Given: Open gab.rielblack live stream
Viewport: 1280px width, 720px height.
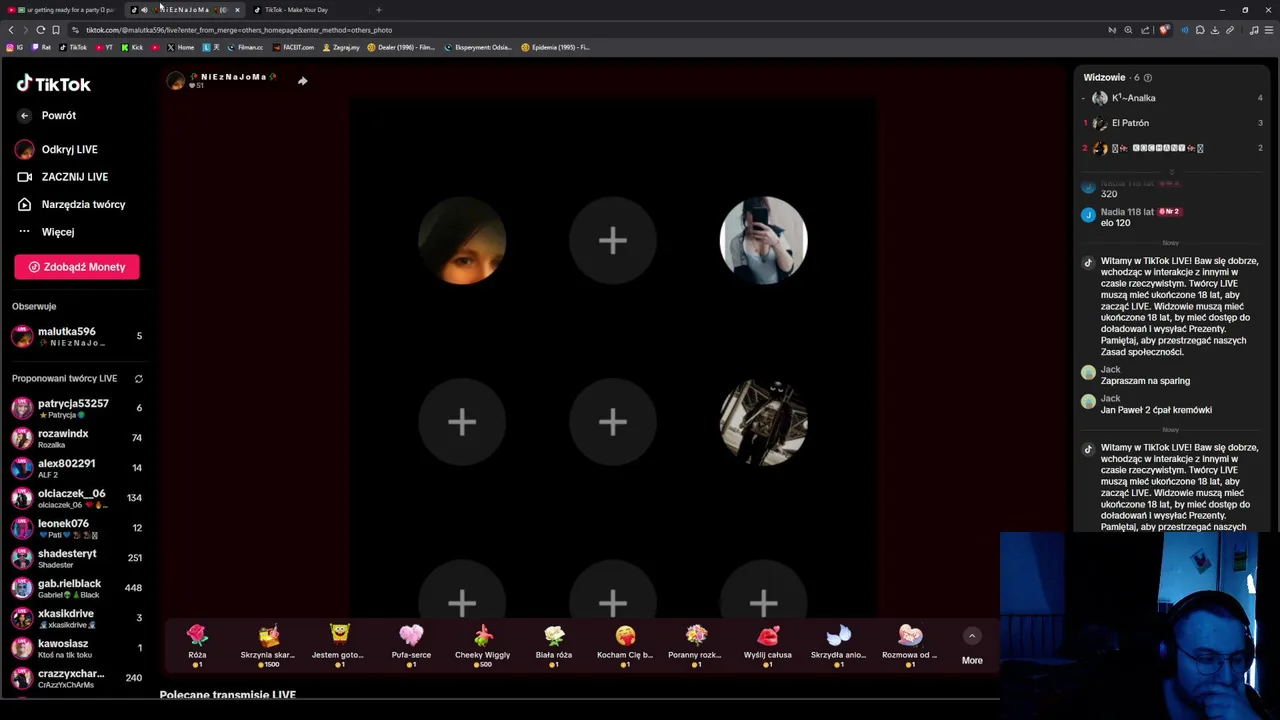Looking at the screenshot, I should pos(75,588).
